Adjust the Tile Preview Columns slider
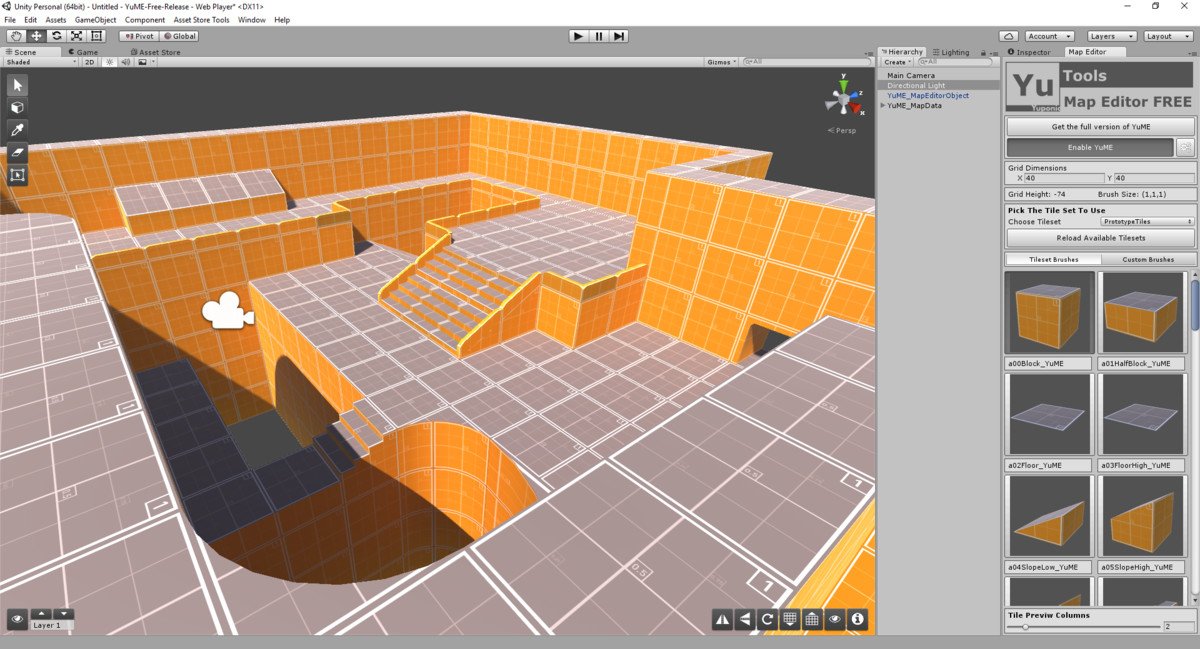Image resolution: width=1200 pixels, height=649 pixels. click(x=1025, y=627)
